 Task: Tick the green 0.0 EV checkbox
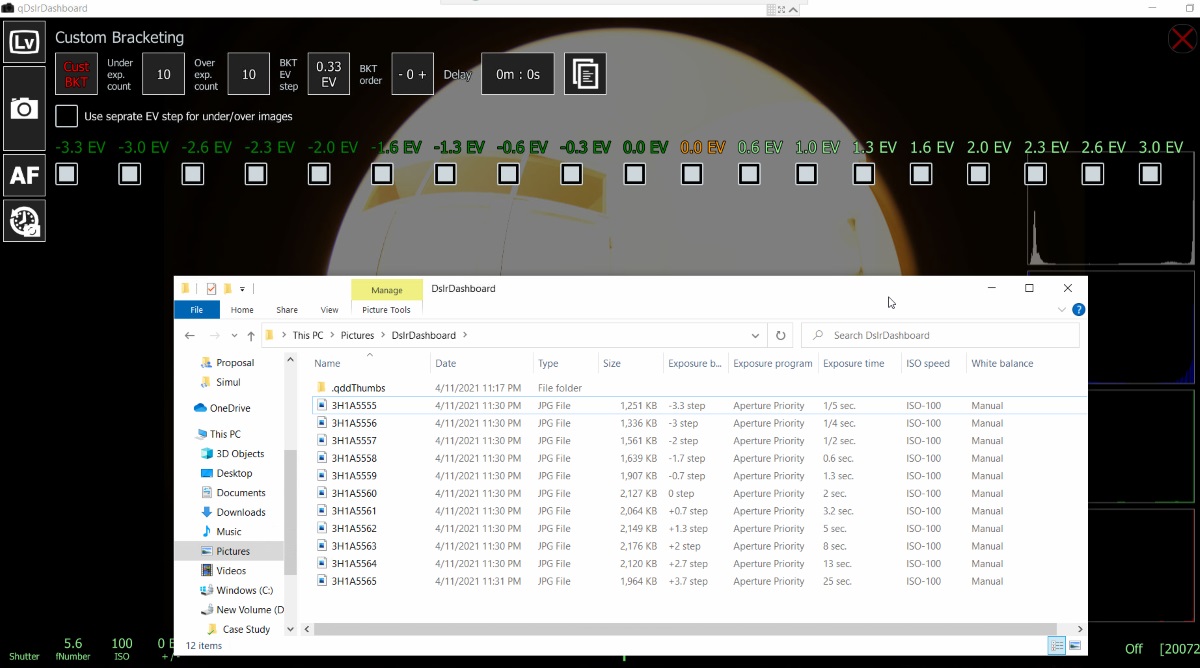[x=635, y=174]
